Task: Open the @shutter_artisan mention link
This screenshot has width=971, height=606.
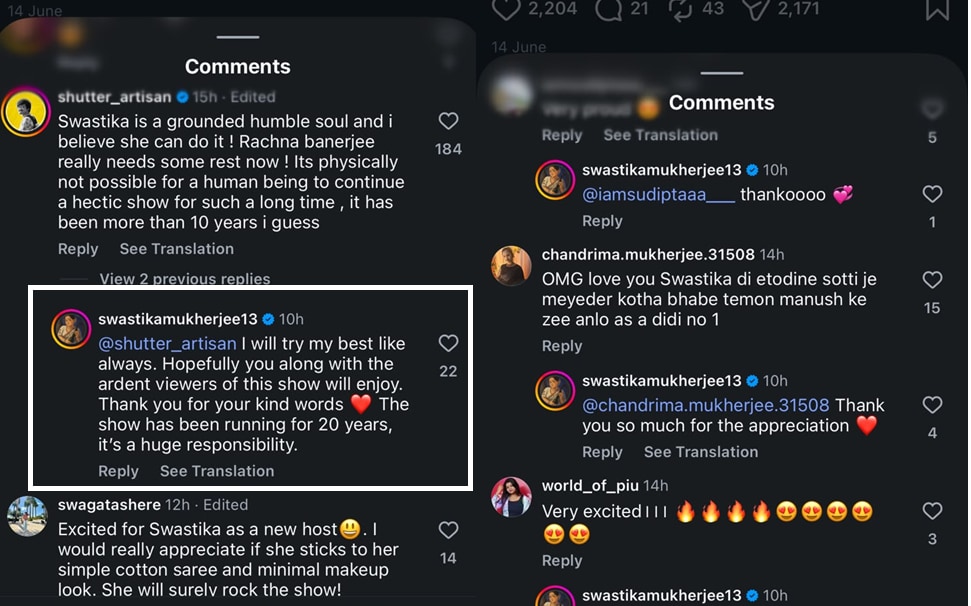Action: (167, 344)
